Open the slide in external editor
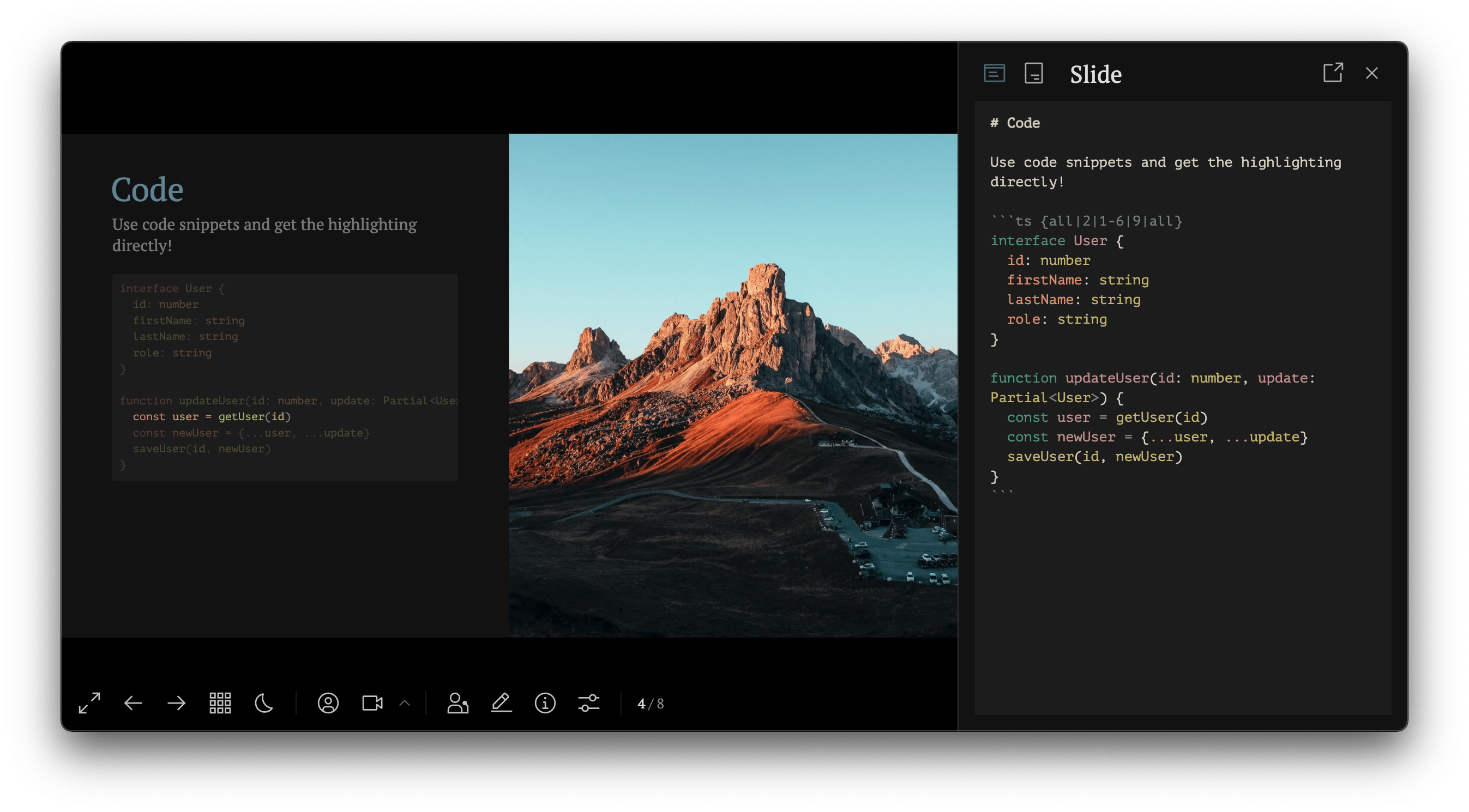This screenshot has width=1469, height=812. tap(1333, 73)
